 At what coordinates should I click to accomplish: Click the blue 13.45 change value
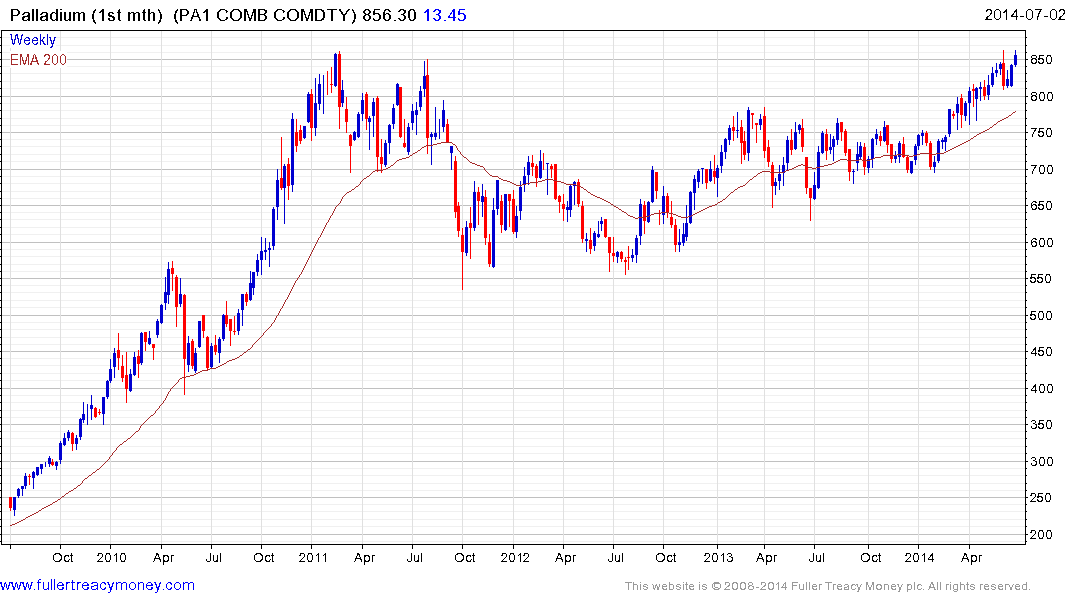(444, 15)
